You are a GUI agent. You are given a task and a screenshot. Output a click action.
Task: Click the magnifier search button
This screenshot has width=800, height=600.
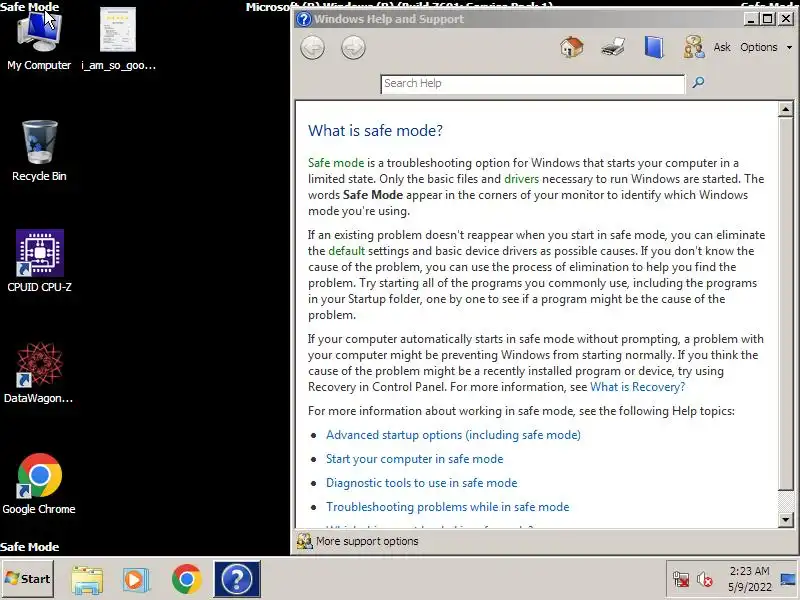click(698, 82)
